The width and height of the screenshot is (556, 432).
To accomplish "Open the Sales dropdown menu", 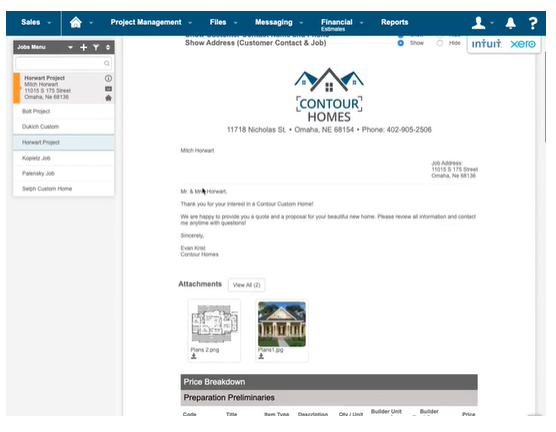I will tap(36, 22).
